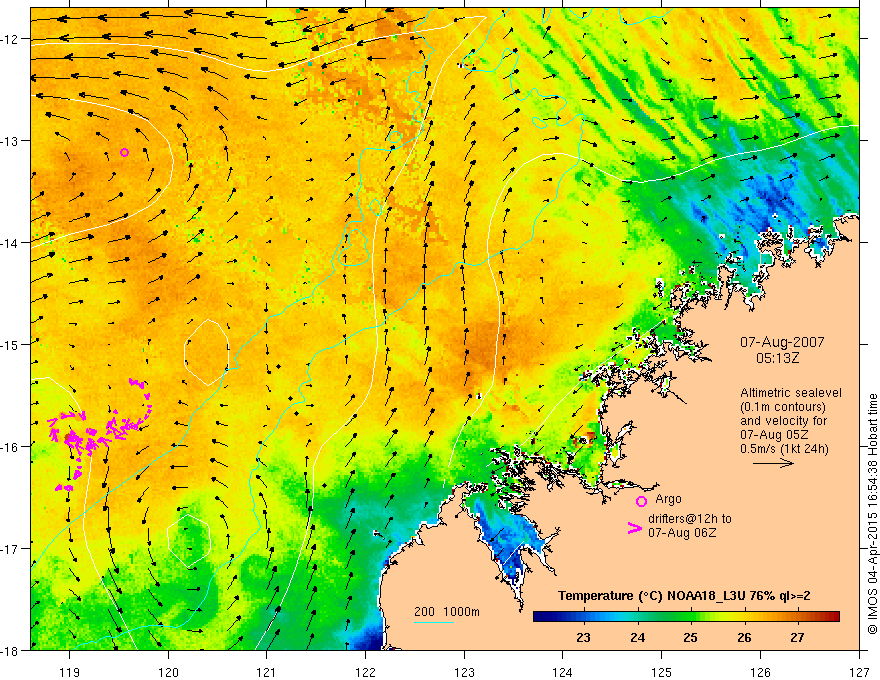Click the latitude axis label -16
The height and width of the screenshot is (680, 880).
pyautogui.click(x=11, y=447)
